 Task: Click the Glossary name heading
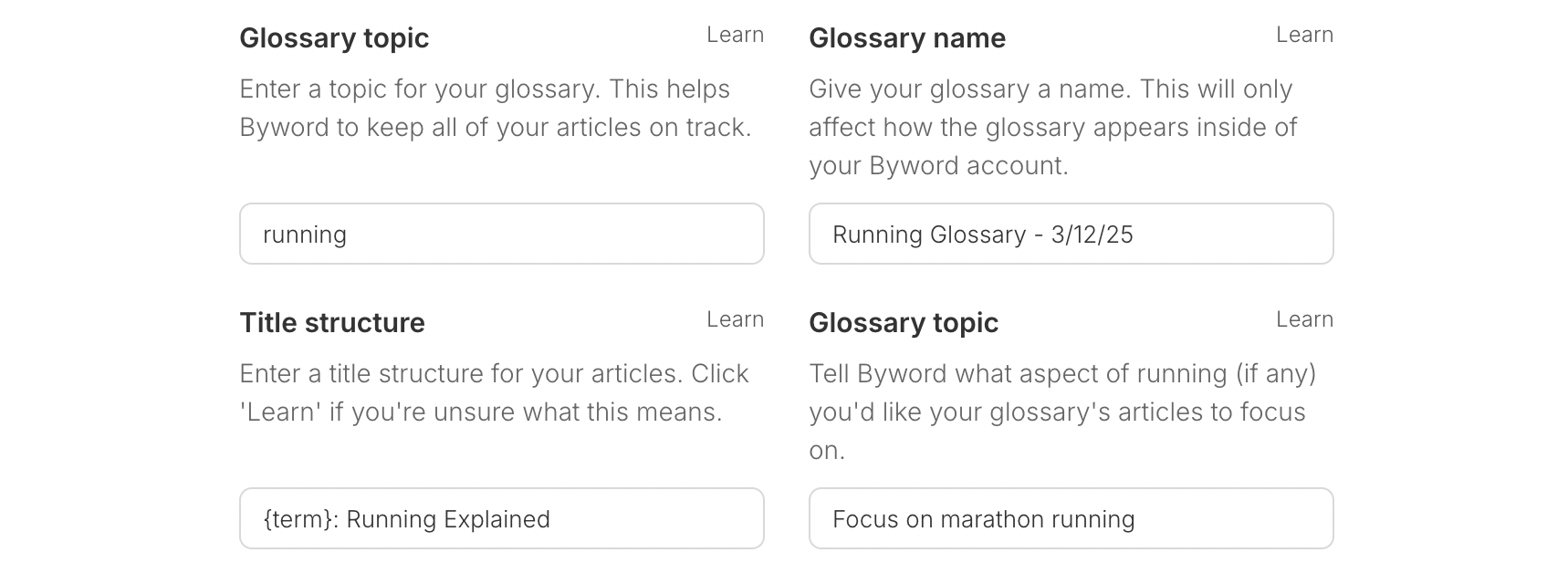(x=907, y=38)
